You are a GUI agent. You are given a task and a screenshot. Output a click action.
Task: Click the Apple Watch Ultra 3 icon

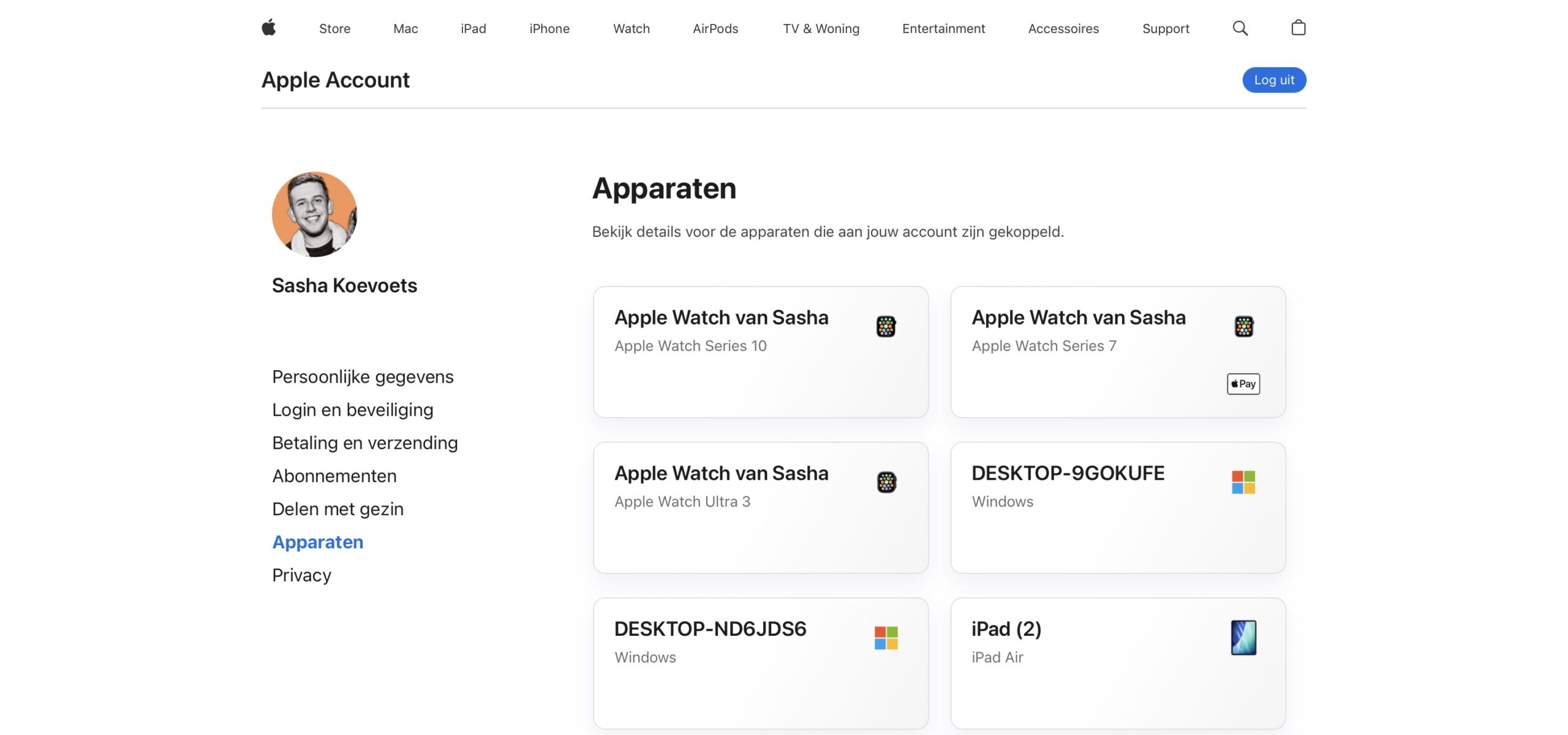tap(886, 482)
